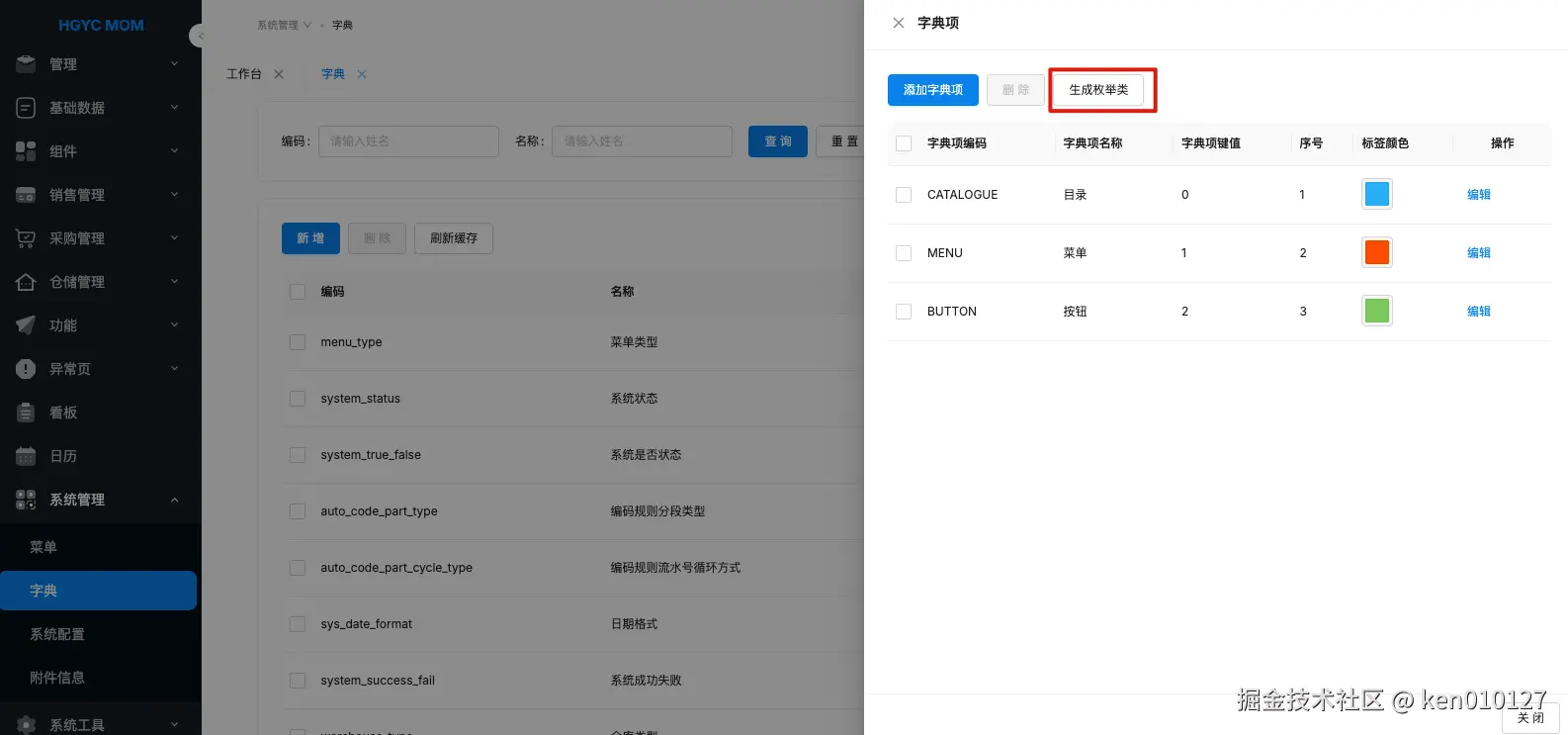The image size is (1568, 735).
Task: Expand the 仓储管理 menu chevron
Action: click(175, 282)
